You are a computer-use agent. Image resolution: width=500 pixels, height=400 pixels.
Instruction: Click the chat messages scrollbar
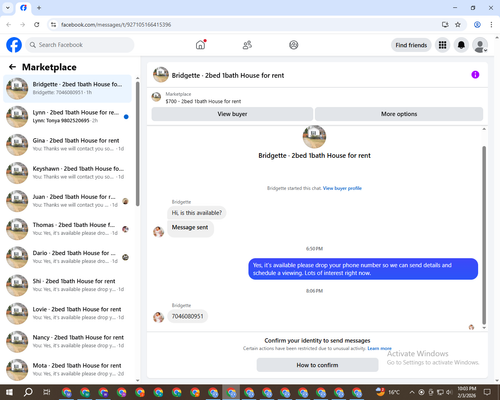tap(484, 235)
